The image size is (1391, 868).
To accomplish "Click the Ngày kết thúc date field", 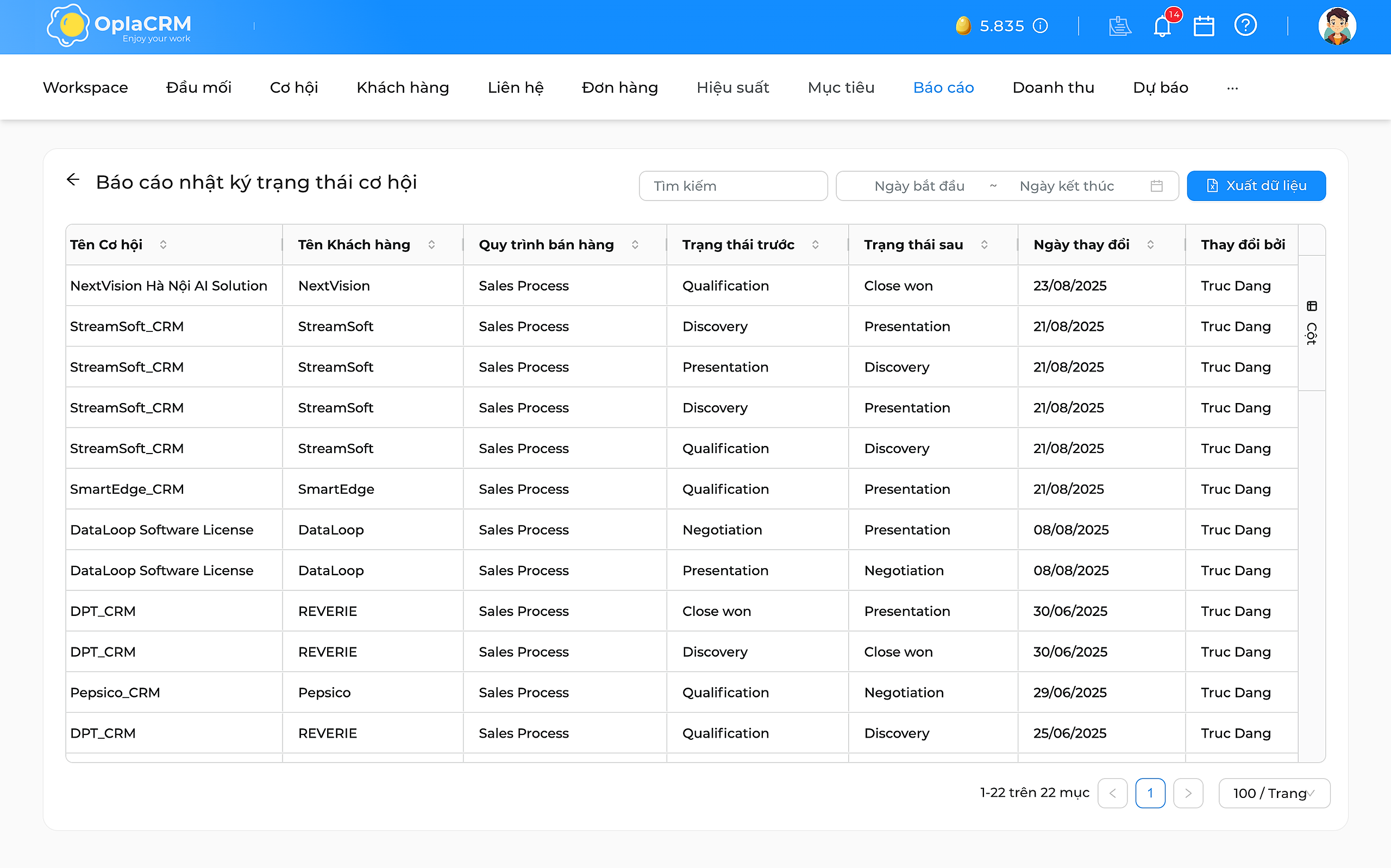I will pyautogui.click(x=1067, y=186).
